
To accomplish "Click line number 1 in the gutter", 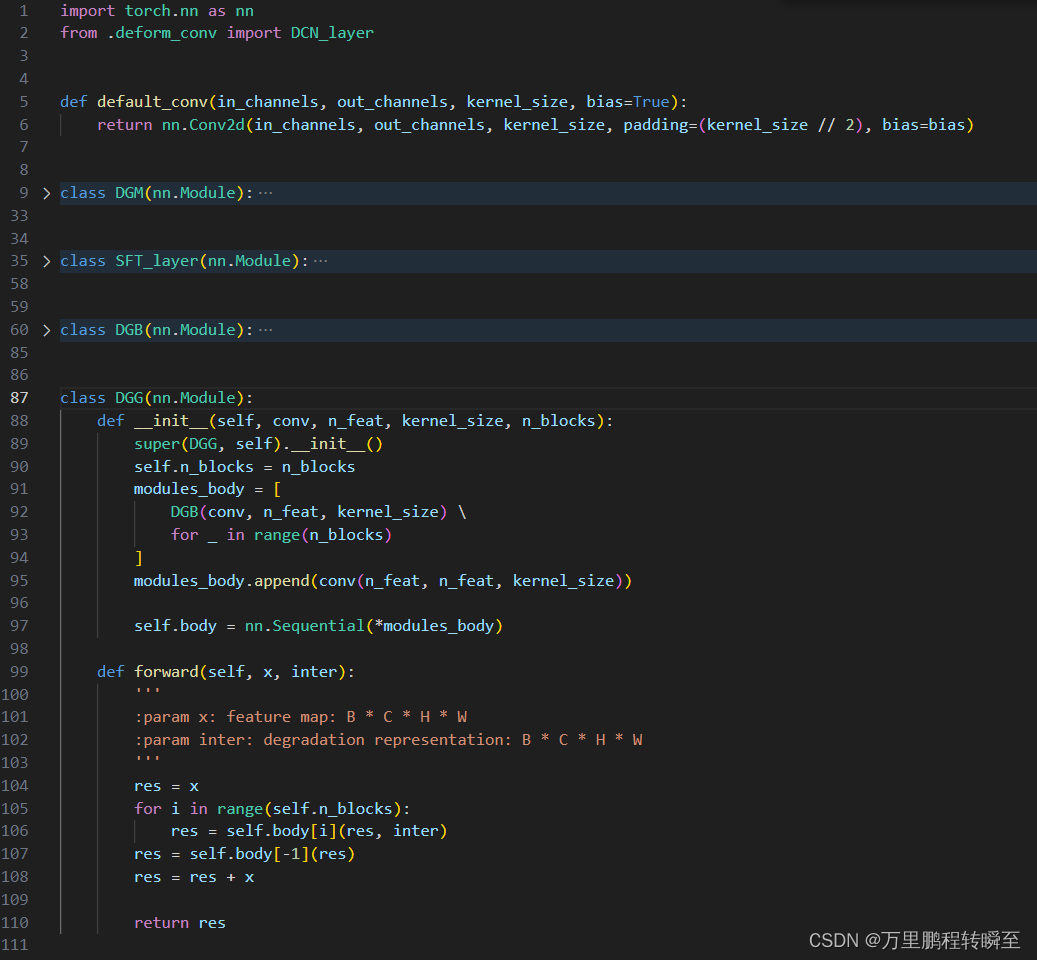I will (24, 11).
